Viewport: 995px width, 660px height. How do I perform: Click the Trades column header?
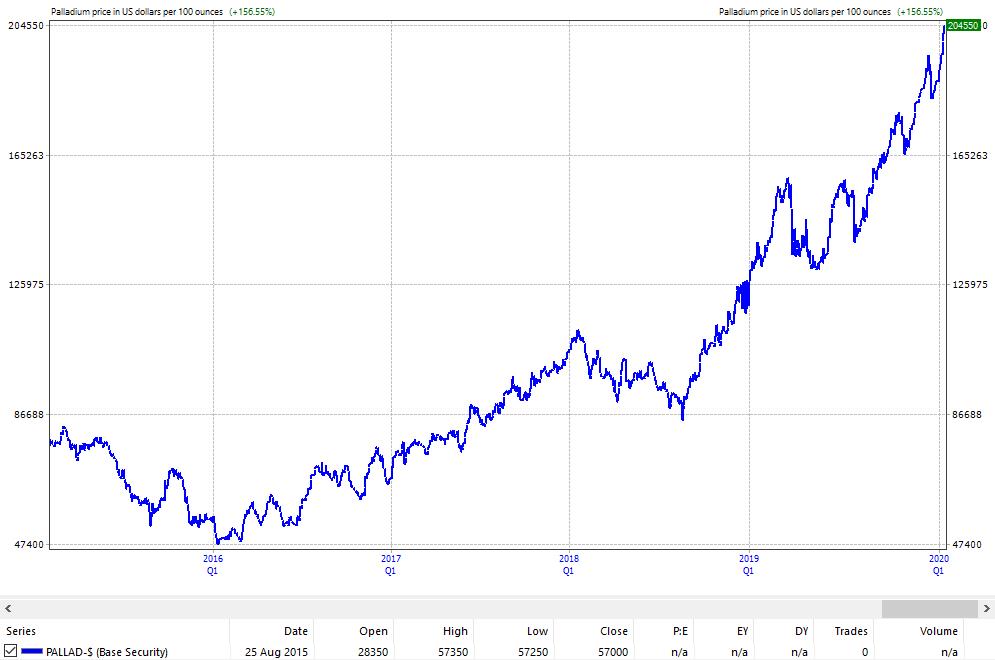pos(851,631)
